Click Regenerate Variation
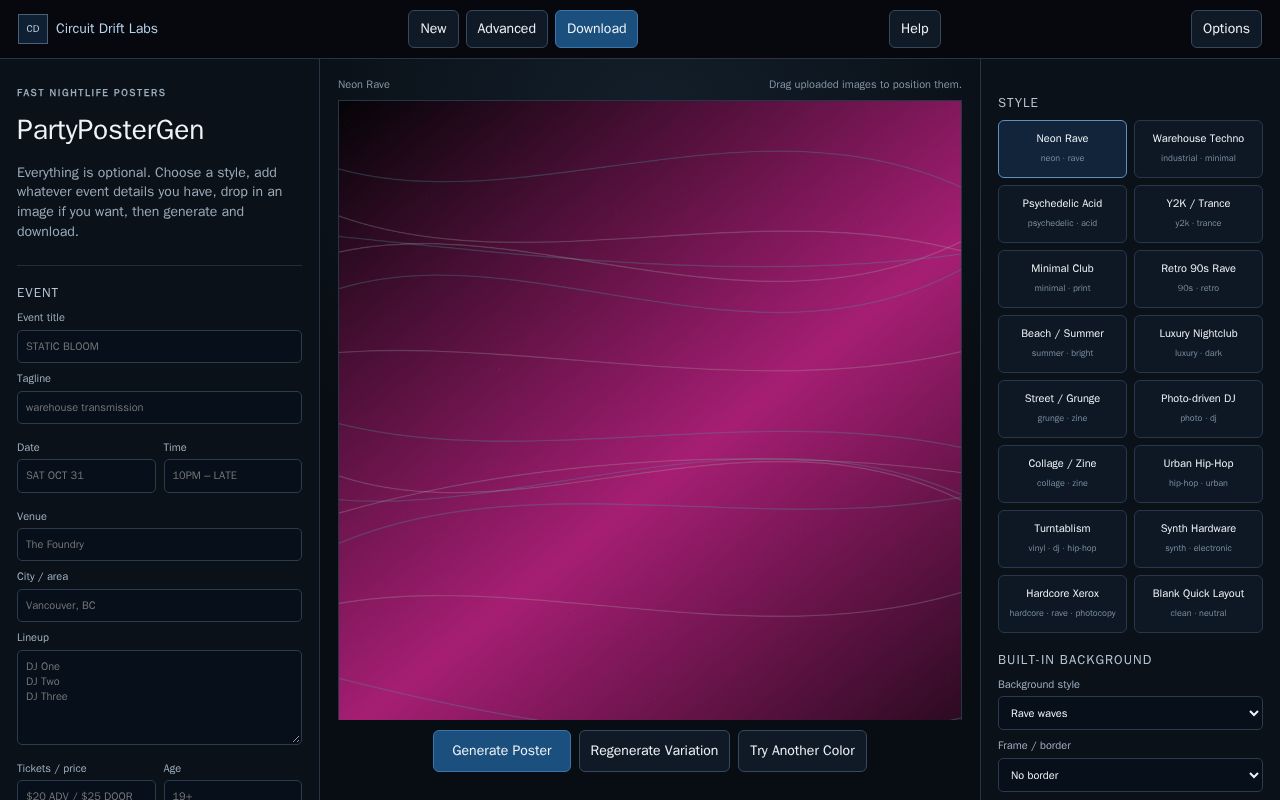The width and height of the screenshot is (1280, 800). [x=654, y=751]
